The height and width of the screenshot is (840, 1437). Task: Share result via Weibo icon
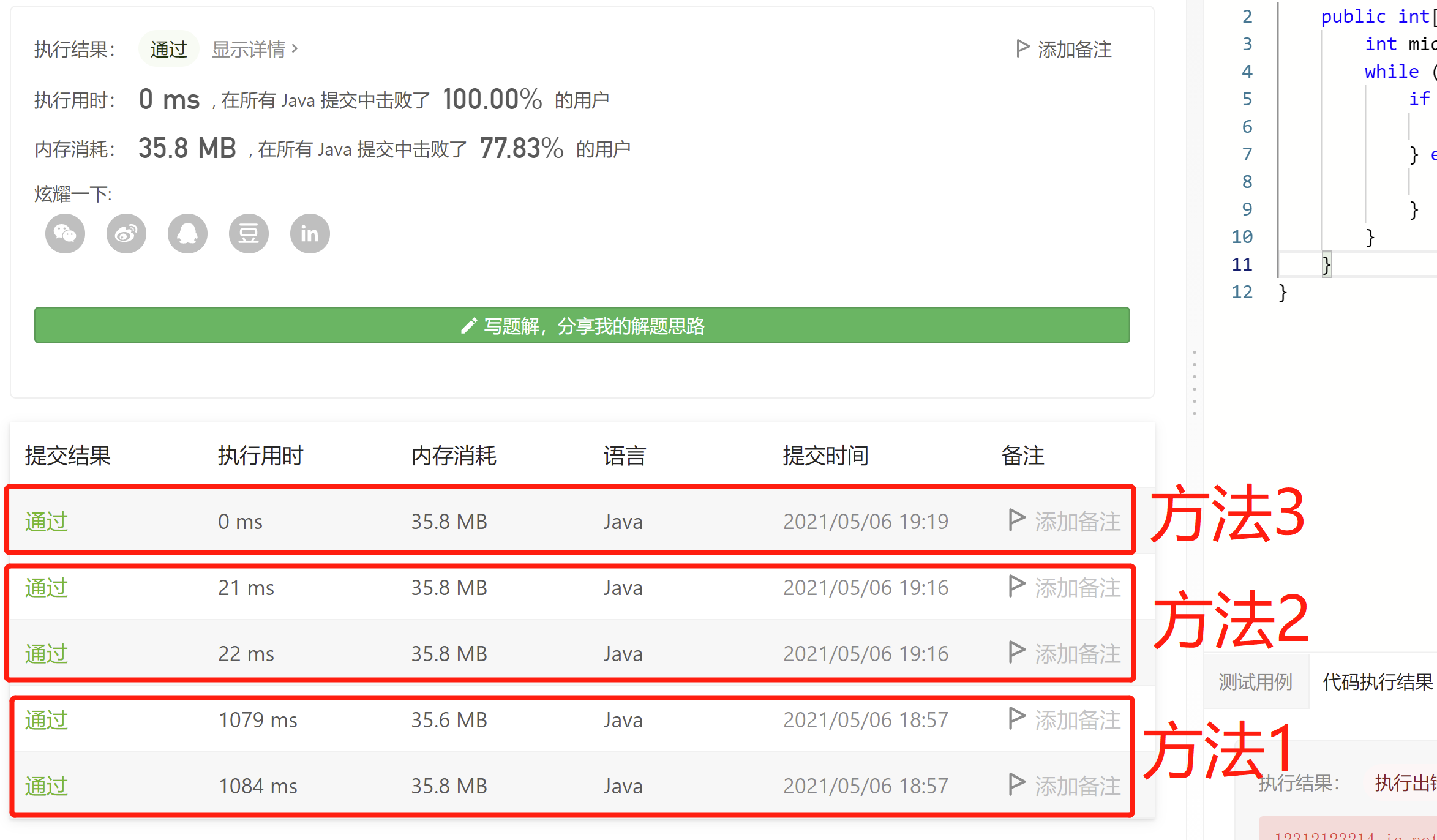coord(126,233)
